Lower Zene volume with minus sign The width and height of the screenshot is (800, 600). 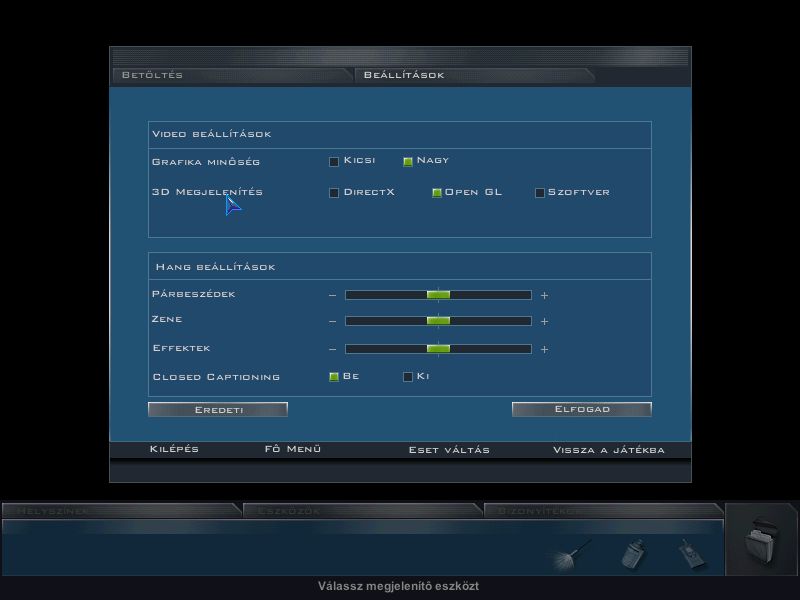(x=333, y=321)
